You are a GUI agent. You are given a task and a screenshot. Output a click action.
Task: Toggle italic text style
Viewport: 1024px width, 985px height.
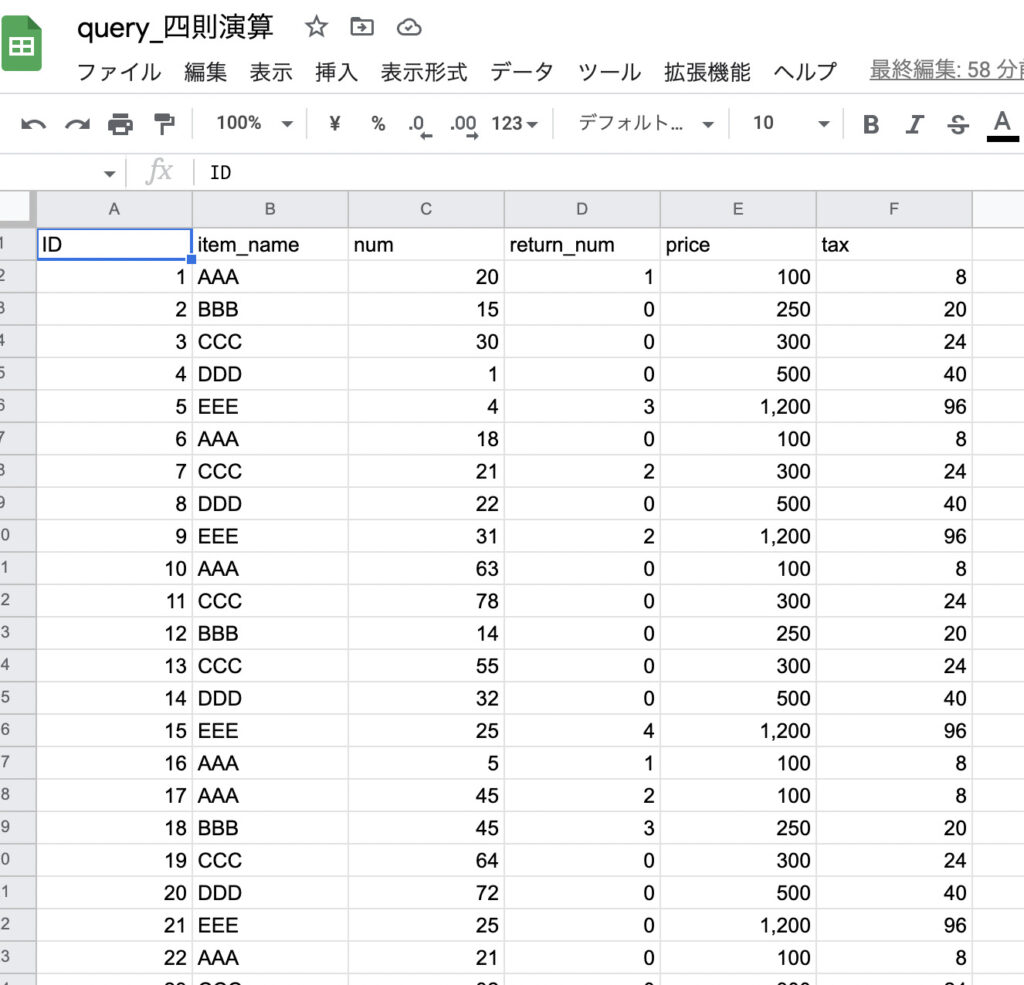click(x=914, y=124)
